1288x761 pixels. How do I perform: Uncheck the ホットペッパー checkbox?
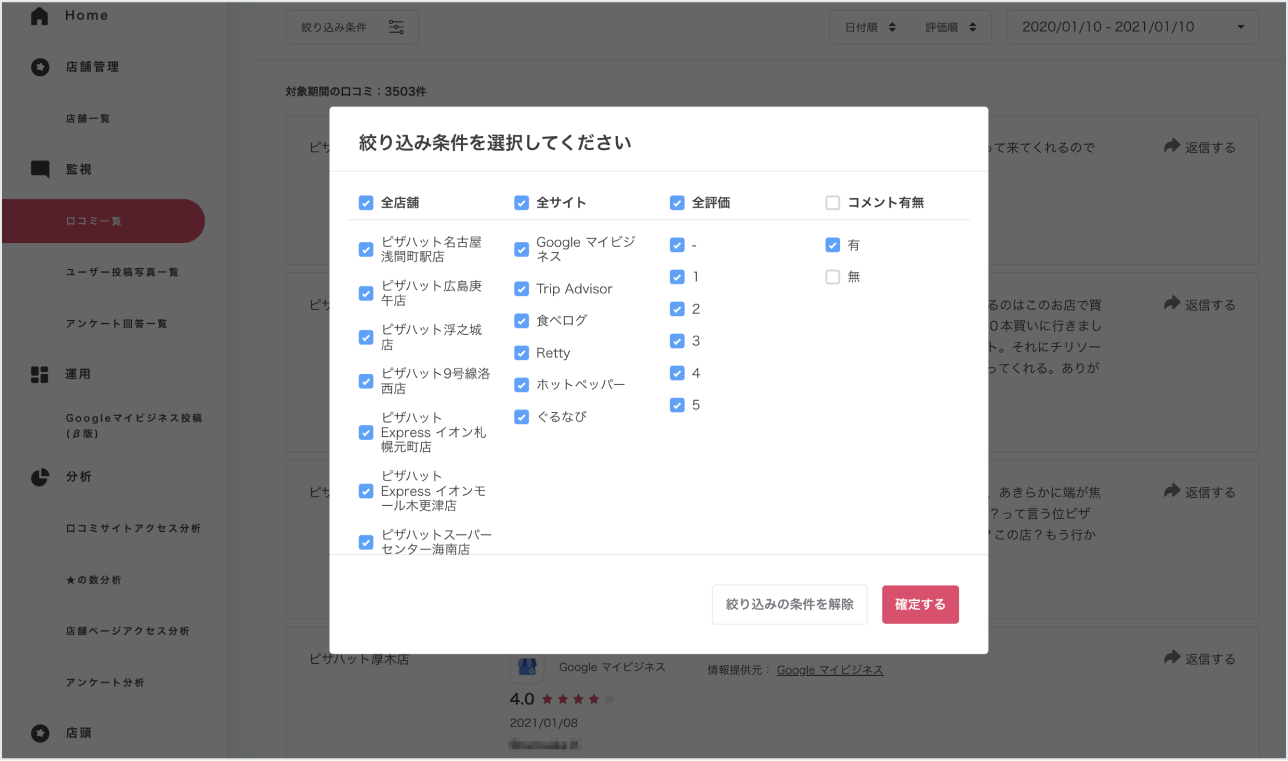tap(521, 384)
